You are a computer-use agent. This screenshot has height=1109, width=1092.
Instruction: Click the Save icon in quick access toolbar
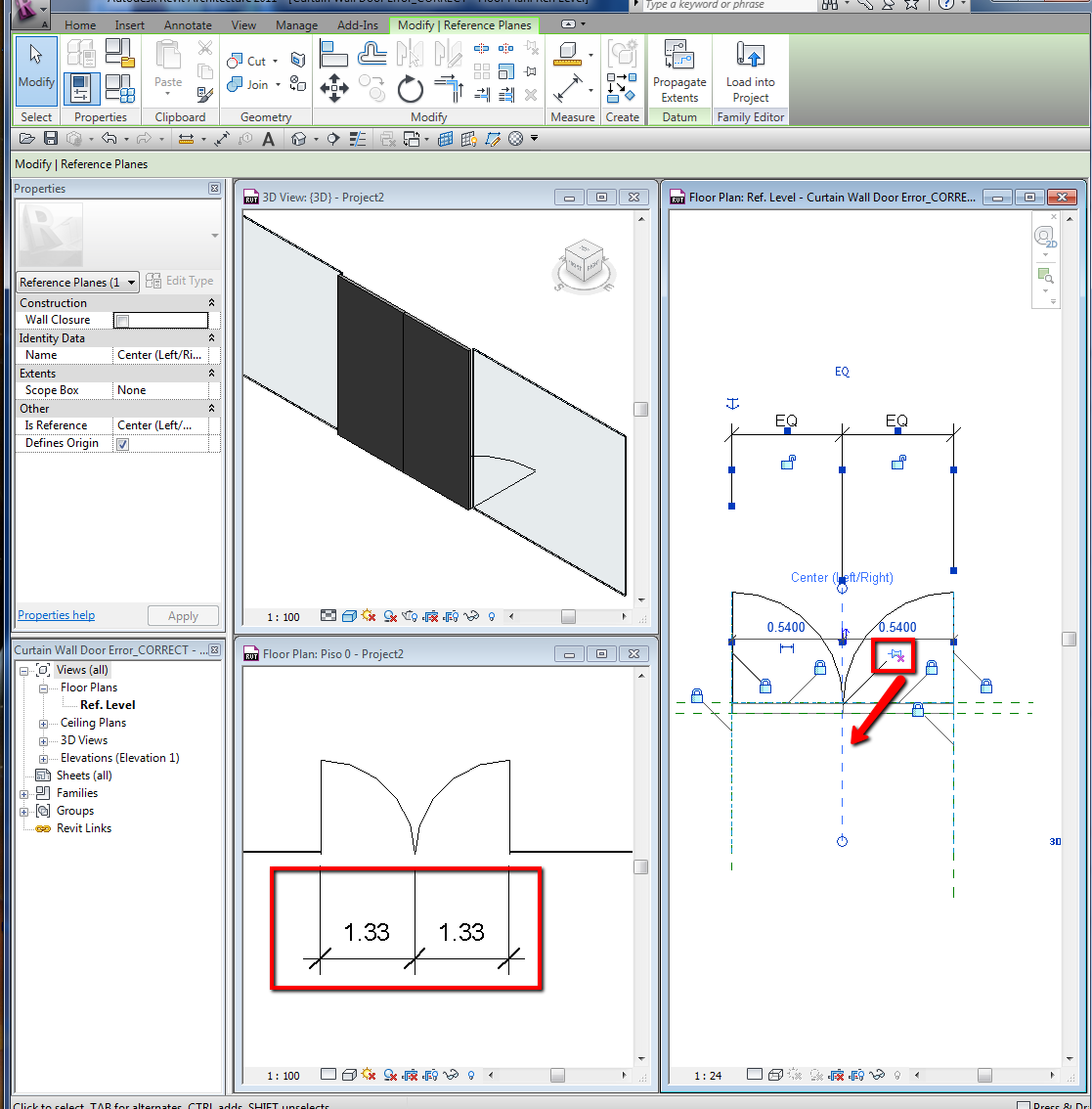[51, 139]
